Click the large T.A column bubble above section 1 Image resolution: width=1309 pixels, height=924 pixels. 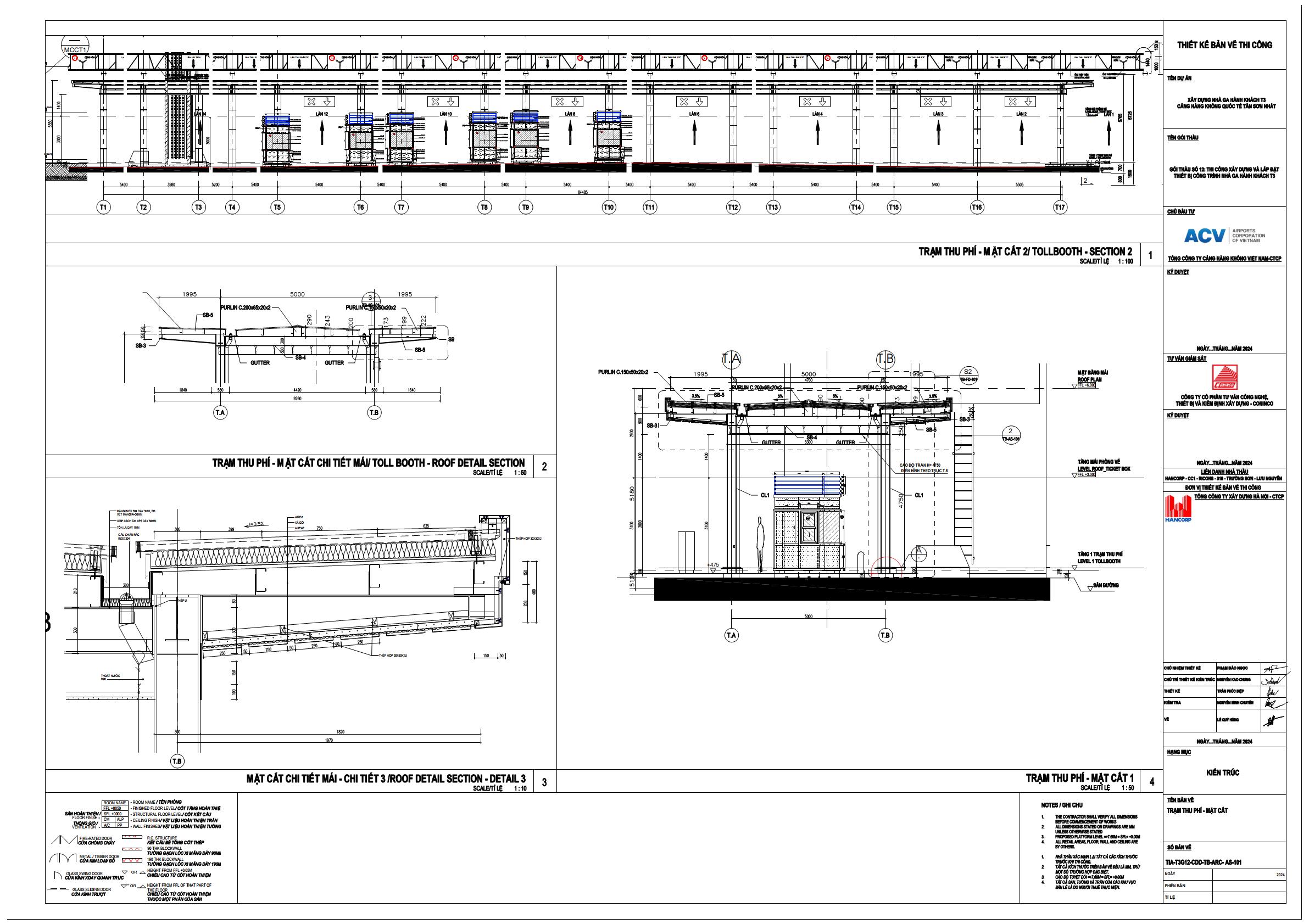[x=732, y=359]
